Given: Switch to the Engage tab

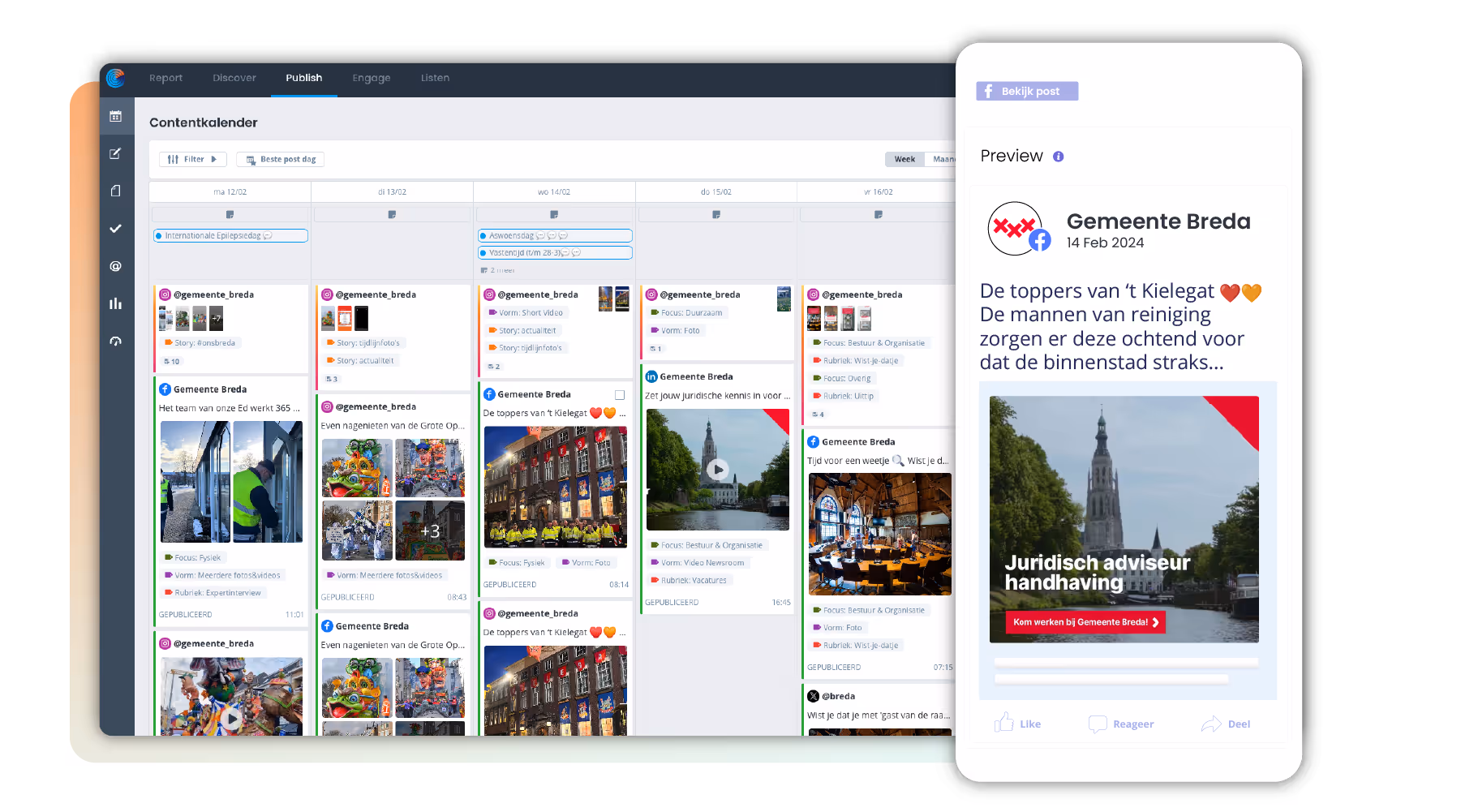Looking at the screenshot, I should pos(372,78).
